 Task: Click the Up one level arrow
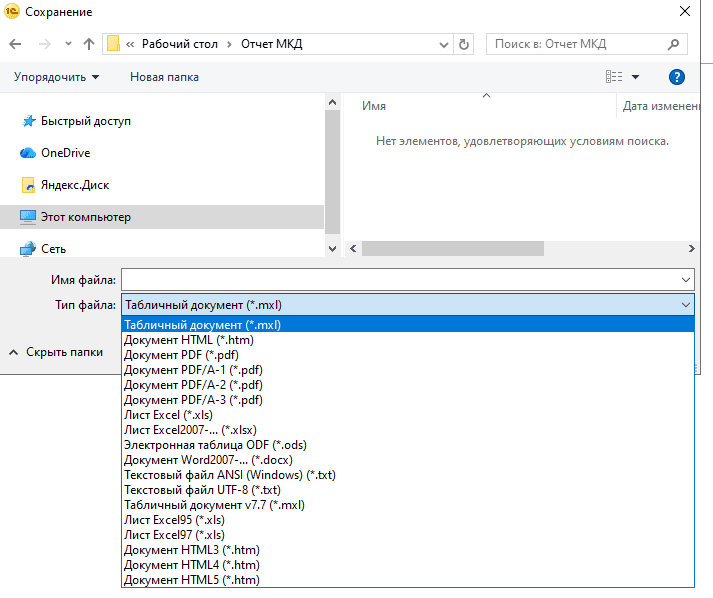pos(89,44)
